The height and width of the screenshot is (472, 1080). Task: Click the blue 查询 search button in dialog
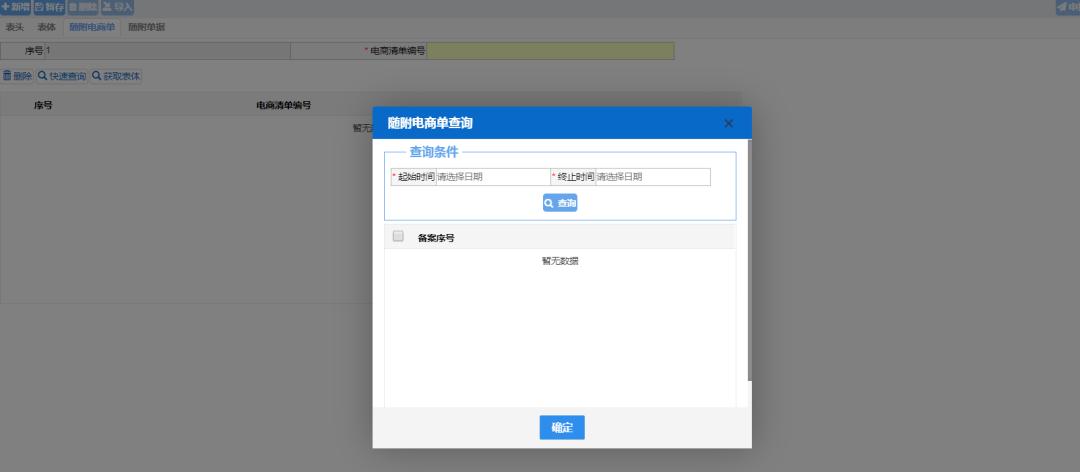click(560, 203)
